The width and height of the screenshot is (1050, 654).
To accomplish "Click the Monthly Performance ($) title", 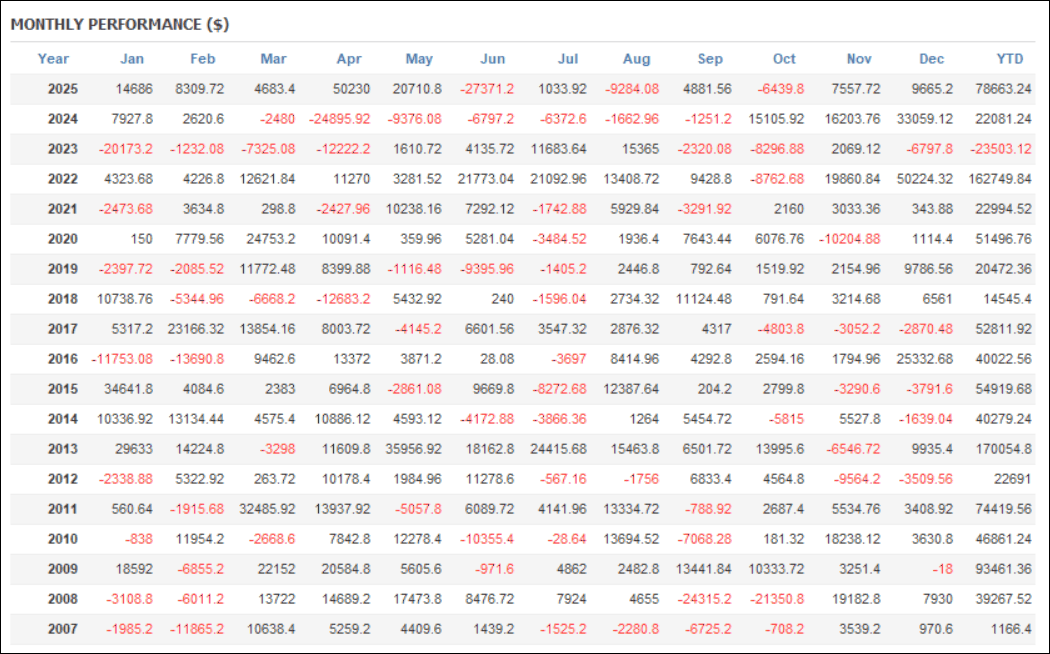I will [120, 25].
